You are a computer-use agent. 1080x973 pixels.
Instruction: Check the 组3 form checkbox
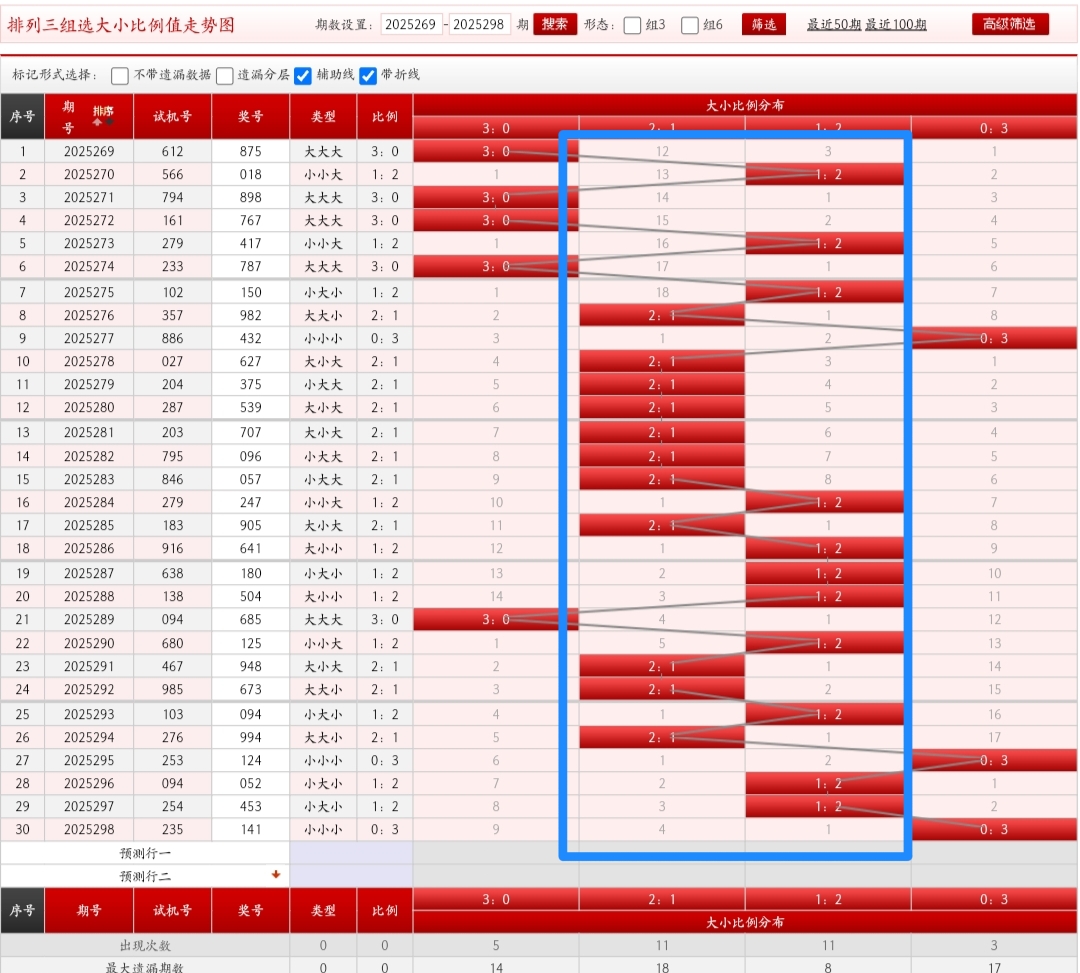(x=632, y=25)
